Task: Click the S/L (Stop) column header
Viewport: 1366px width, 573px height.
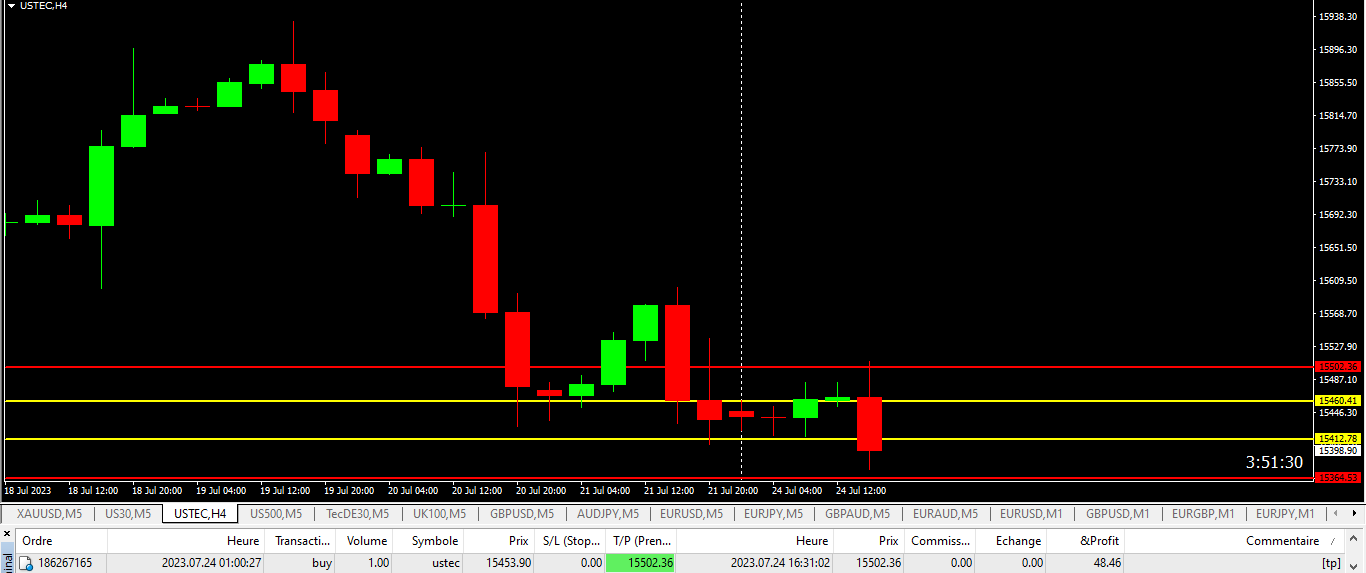Action: (x=569, y=541)
